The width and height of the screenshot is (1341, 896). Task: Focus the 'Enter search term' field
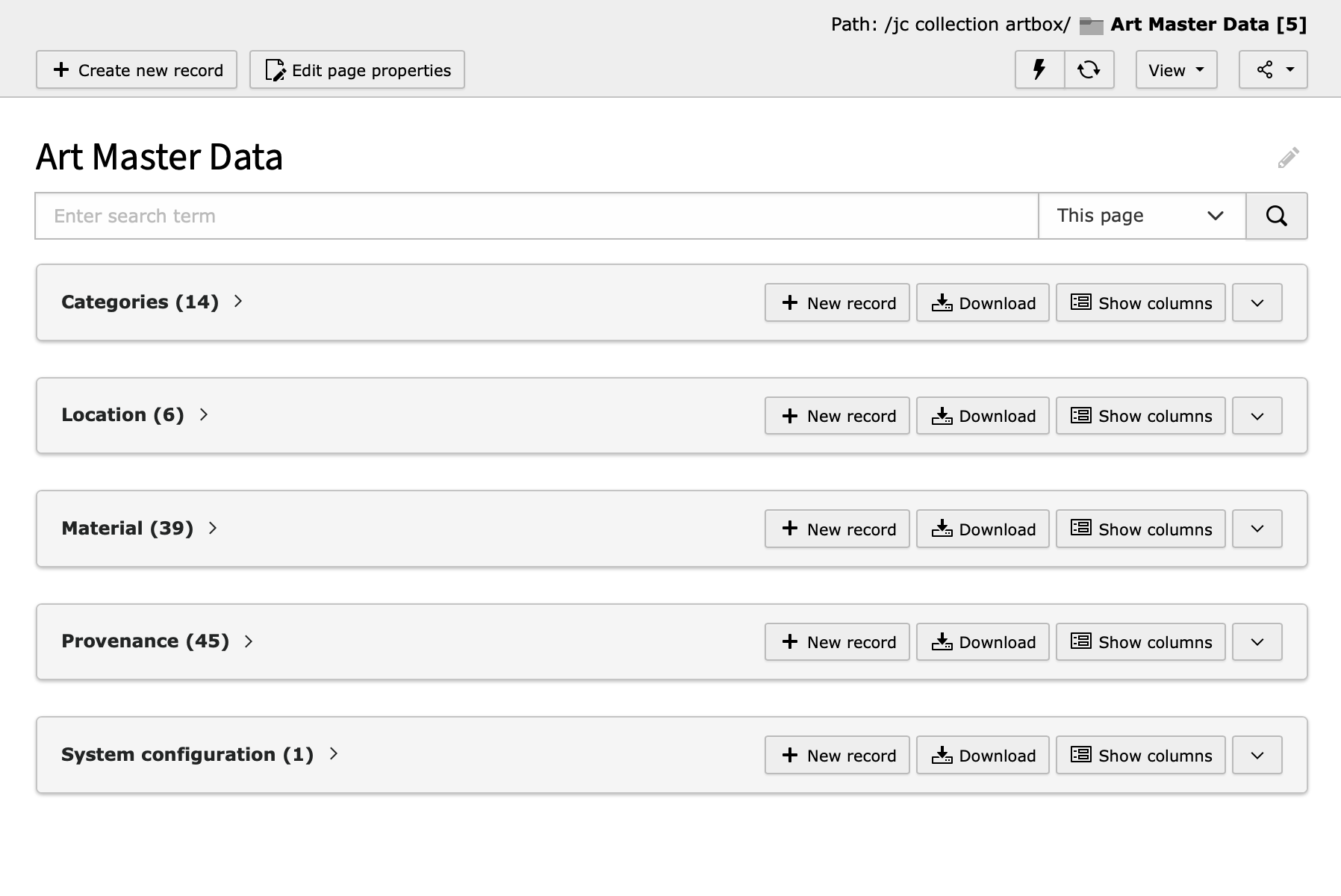(536, 217)
